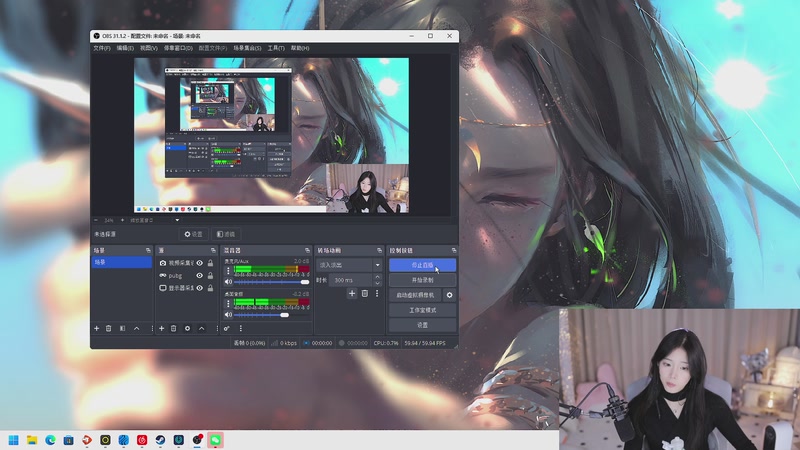The image size is (800, 450).
Task: Click the 启动虚拟摄像机 virtual camera button
Action: (x=415, y=295)
